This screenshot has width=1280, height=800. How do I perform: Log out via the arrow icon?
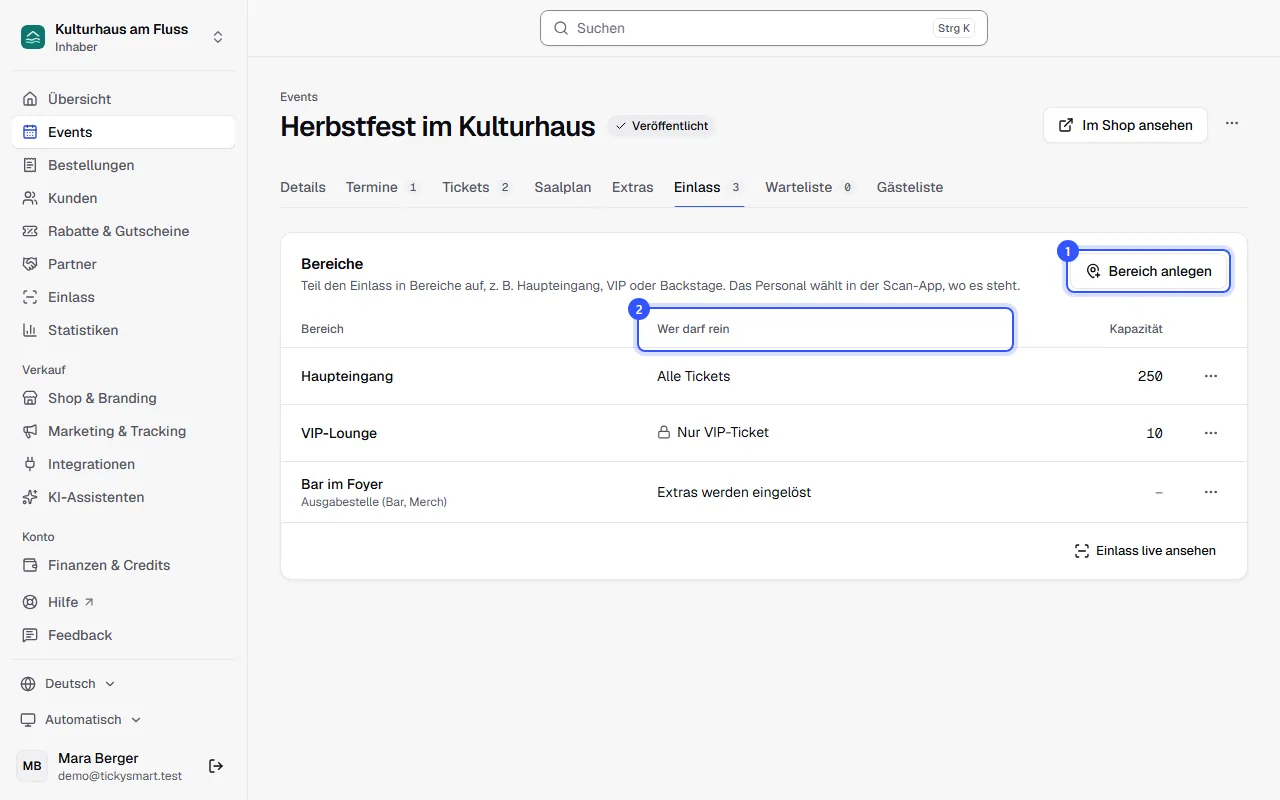pos(216,766)
